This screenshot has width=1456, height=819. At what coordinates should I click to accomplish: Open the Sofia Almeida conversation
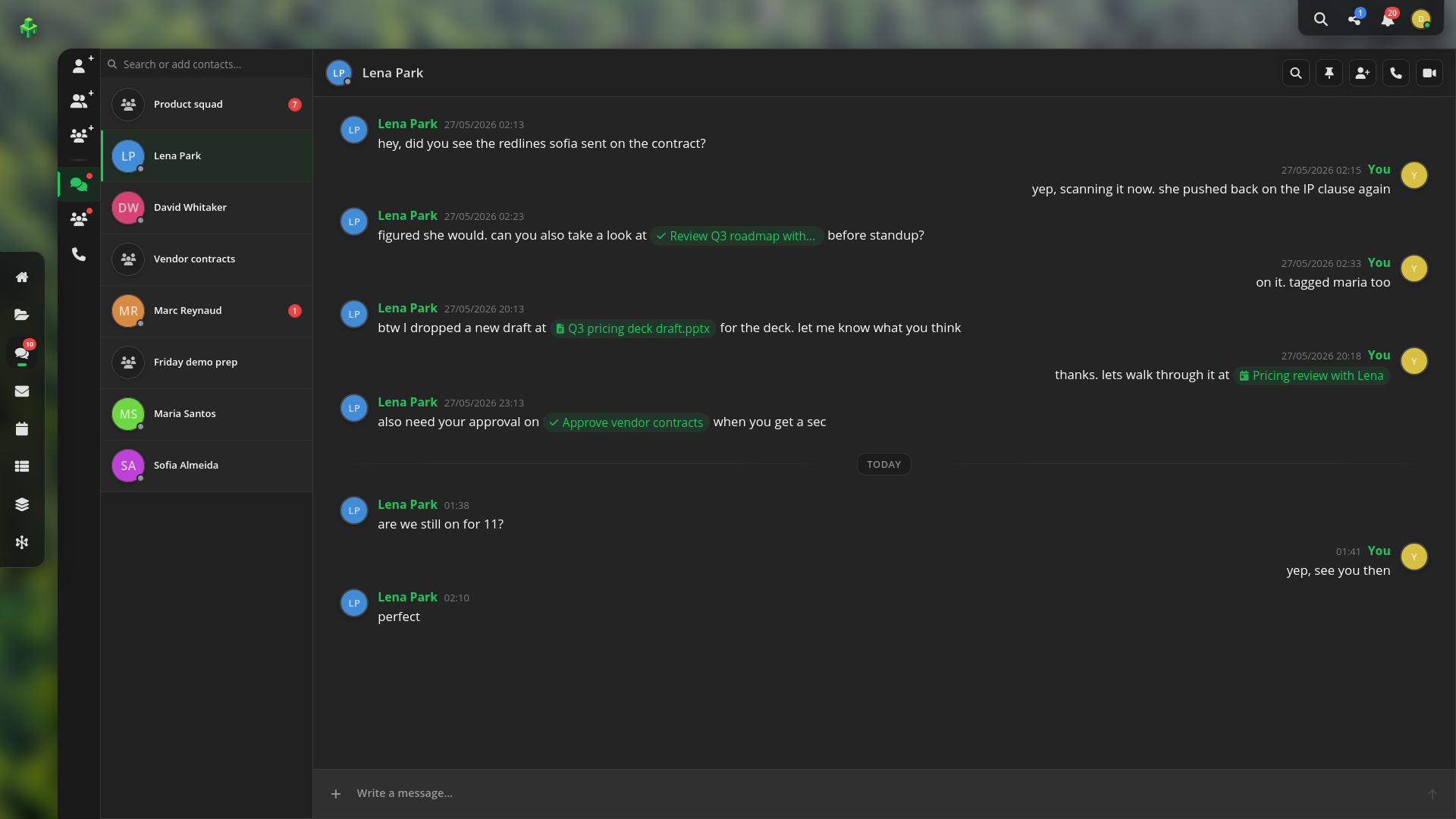207,466
